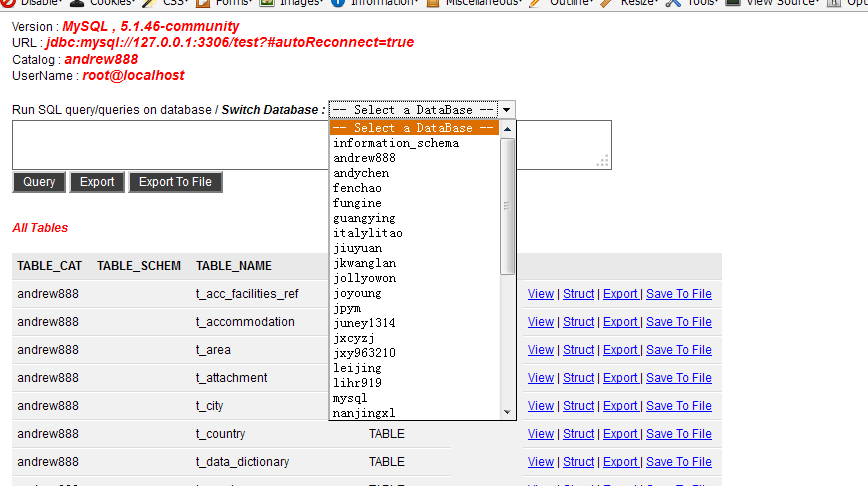868x486 pixels.
Task: Select joyoung from the database list
Action: (414, 293)
